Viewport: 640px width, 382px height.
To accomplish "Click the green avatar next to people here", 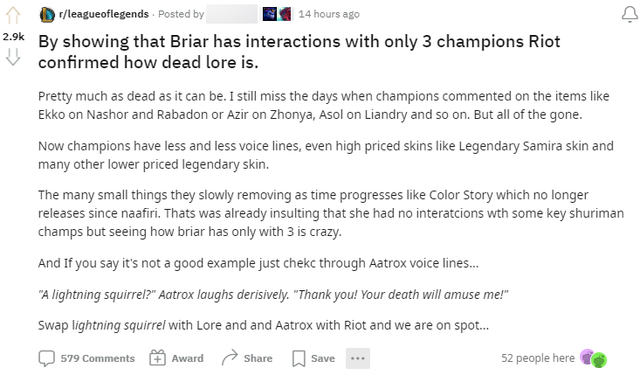I will (599, 360).
